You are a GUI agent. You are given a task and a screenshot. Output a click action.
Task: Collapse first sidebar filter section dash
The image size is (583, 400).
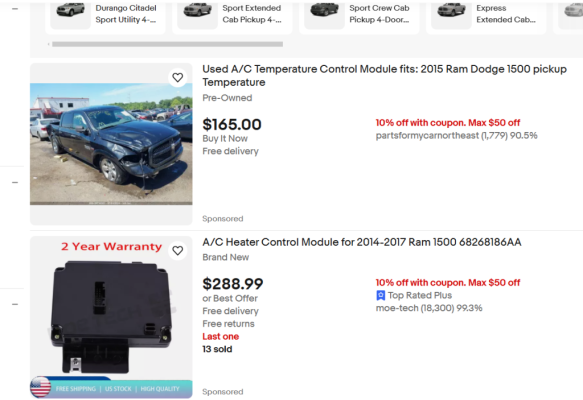[15, 9]
